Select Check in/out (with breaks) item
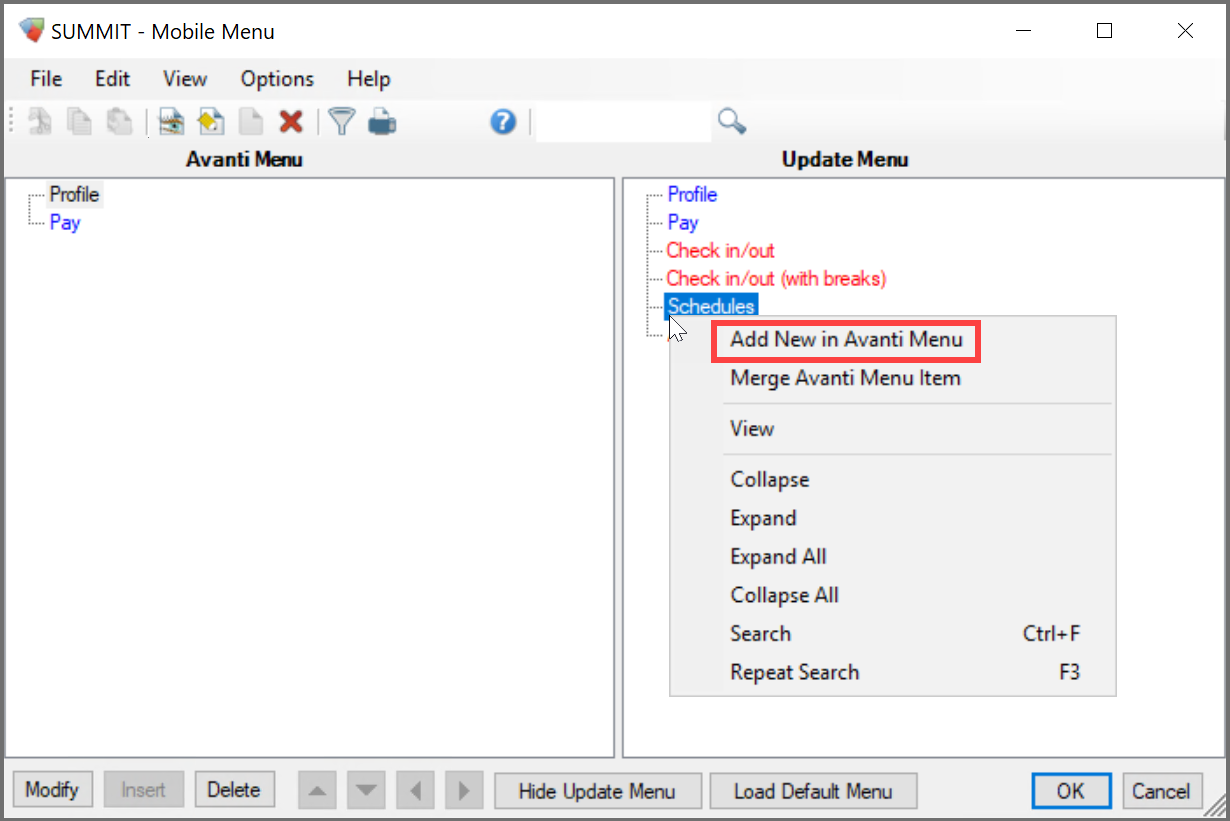Image resolution: width=1230 pixels, height=821 pixels. (776, 278)
